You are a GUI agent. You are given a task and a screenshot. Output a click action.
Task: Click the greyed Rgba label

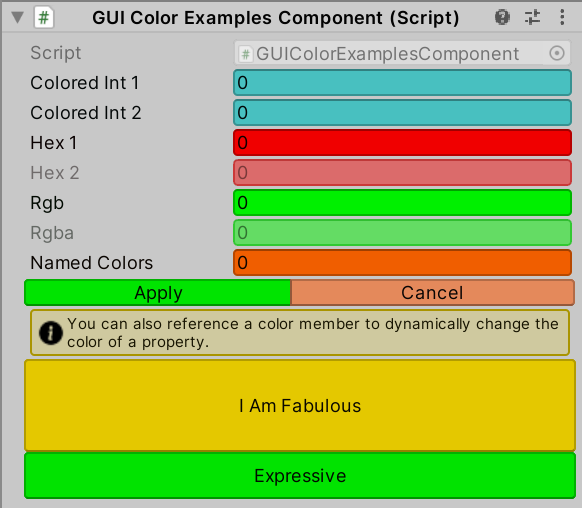point(52,233)
